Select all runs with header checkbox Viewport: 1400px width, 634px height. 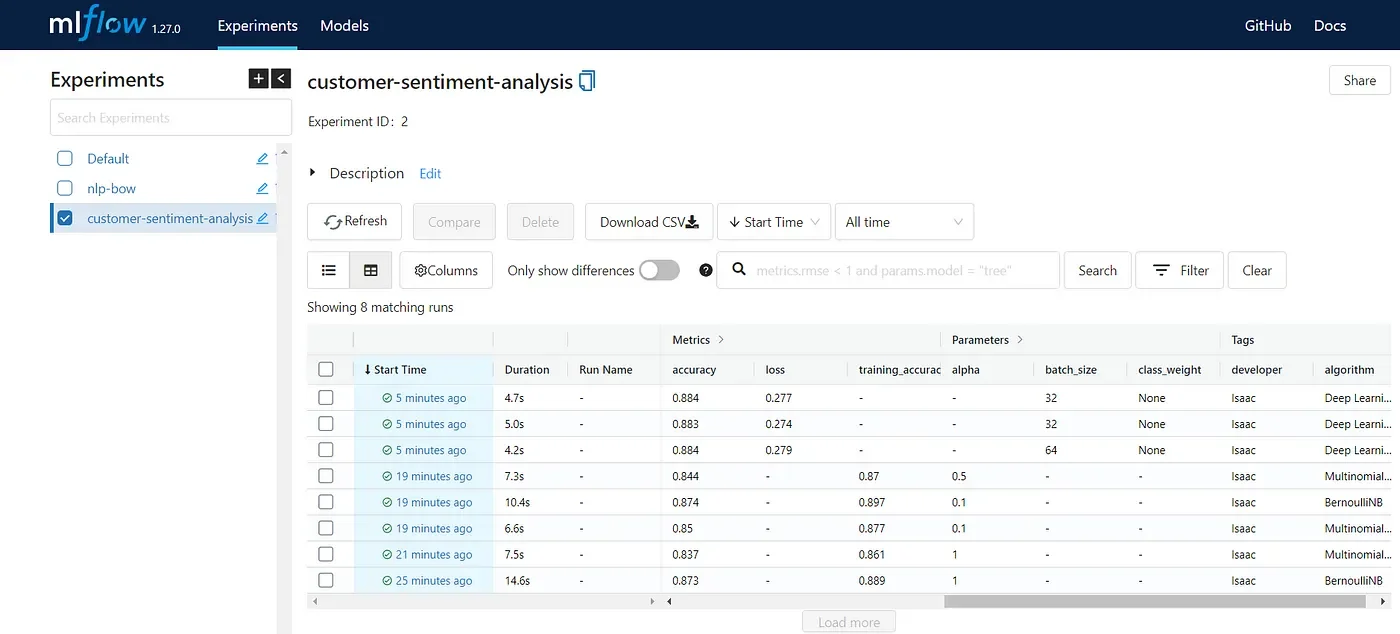click(x=325, y=369)
